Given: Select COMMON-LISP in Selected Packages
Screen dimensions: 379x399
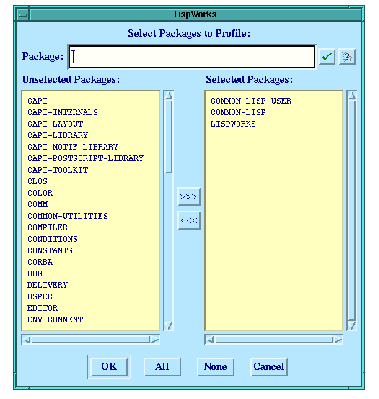Looking at the screenshot, I should (238, 112).
